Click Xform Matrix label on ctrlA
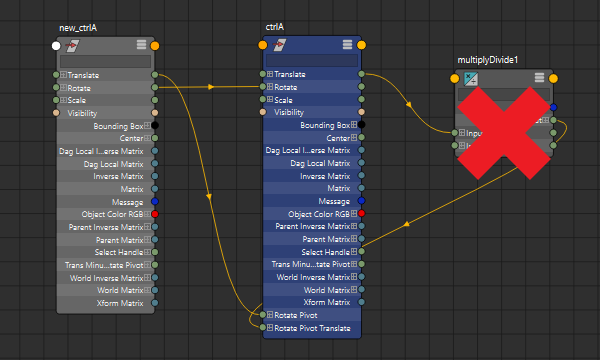 pyautogui.click(x=327, y=302)
